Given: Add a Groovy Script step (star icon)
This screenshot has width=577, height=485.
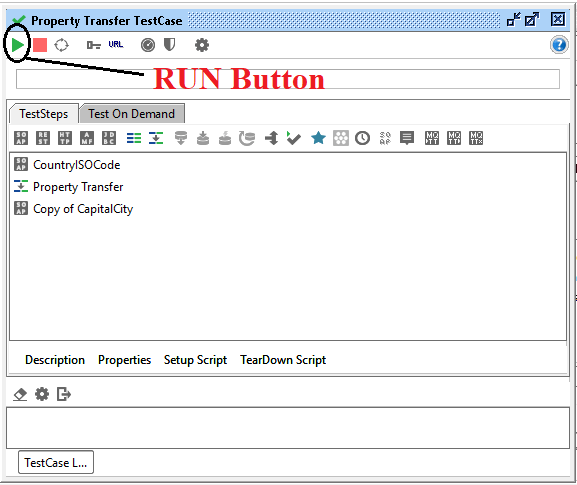Looking at the screenshot, I should [318, 138].
